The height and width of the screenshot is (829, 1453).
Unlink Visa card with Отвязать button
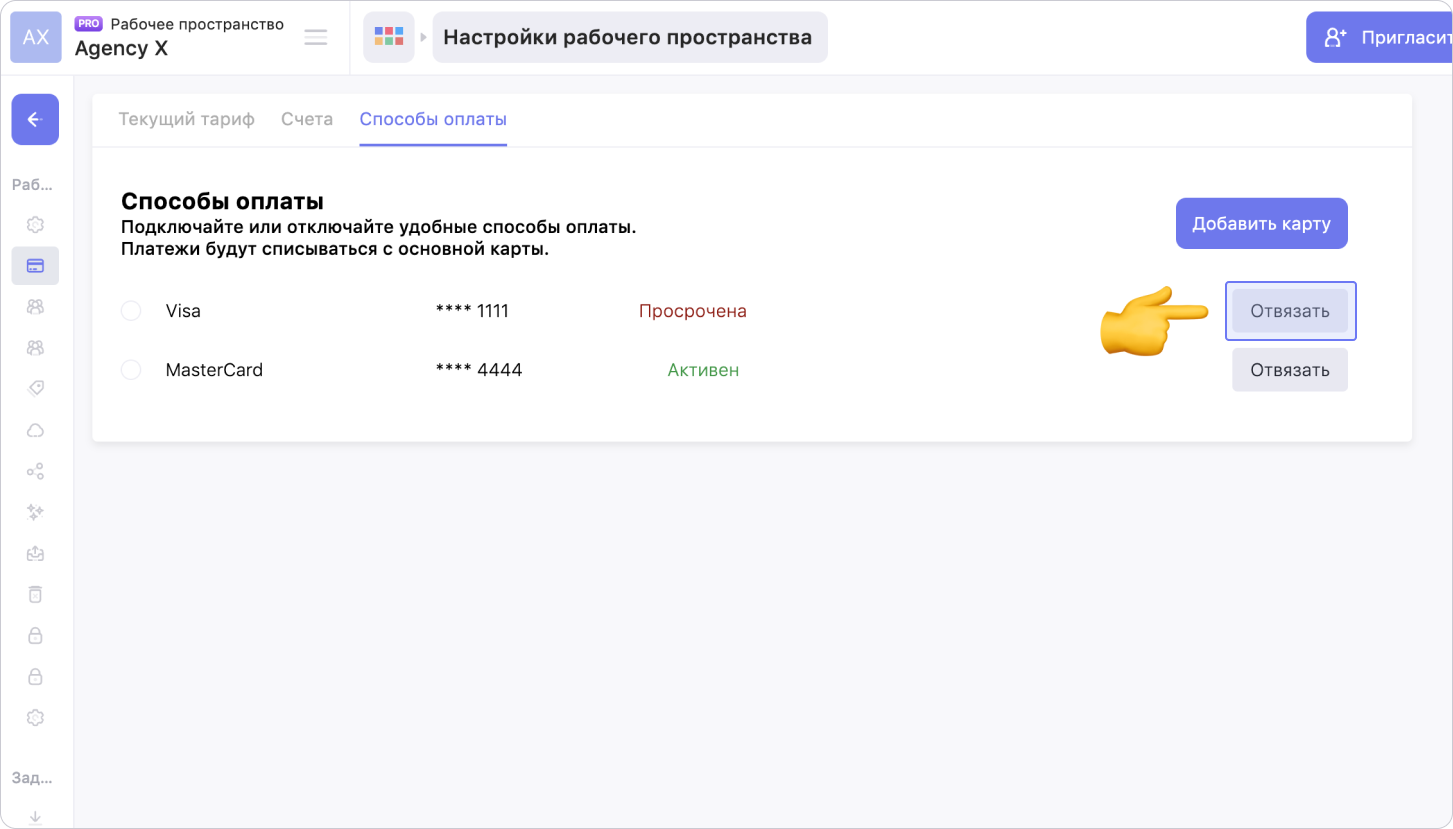1289,311
